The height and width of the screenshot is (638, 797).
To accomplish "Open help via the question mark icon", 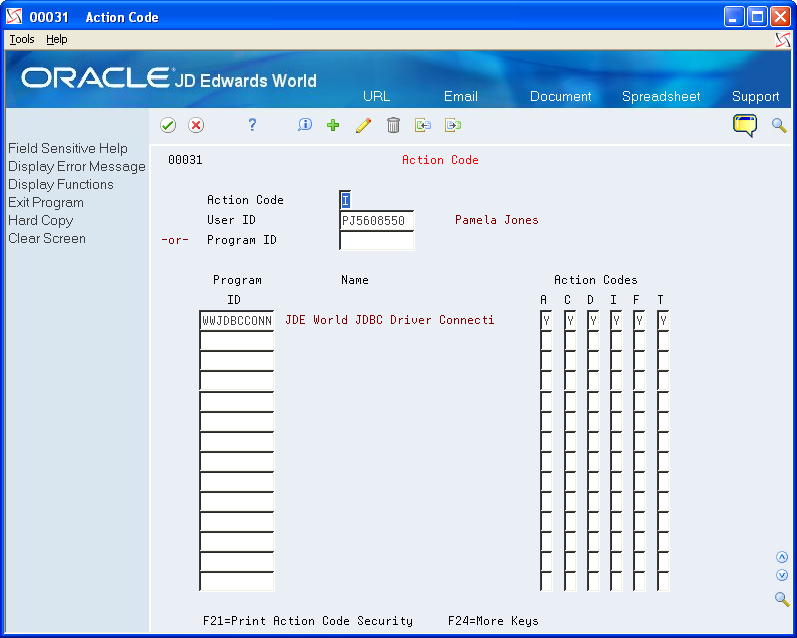I will 252,125.
